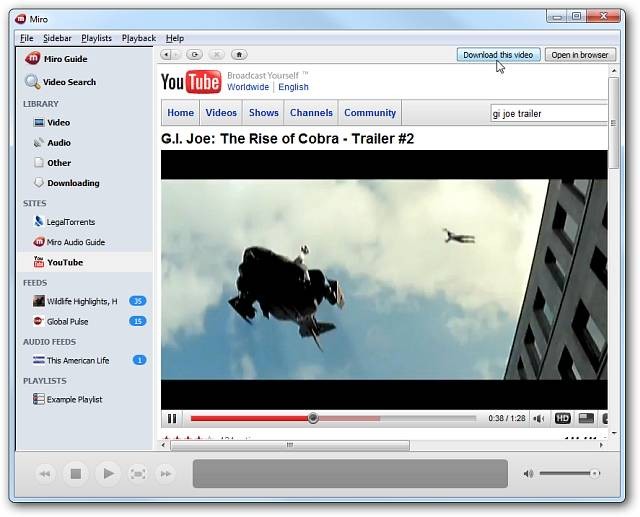Toggle the YouTube player size button
Screen dimensions: 640x517
coord(586,418)
